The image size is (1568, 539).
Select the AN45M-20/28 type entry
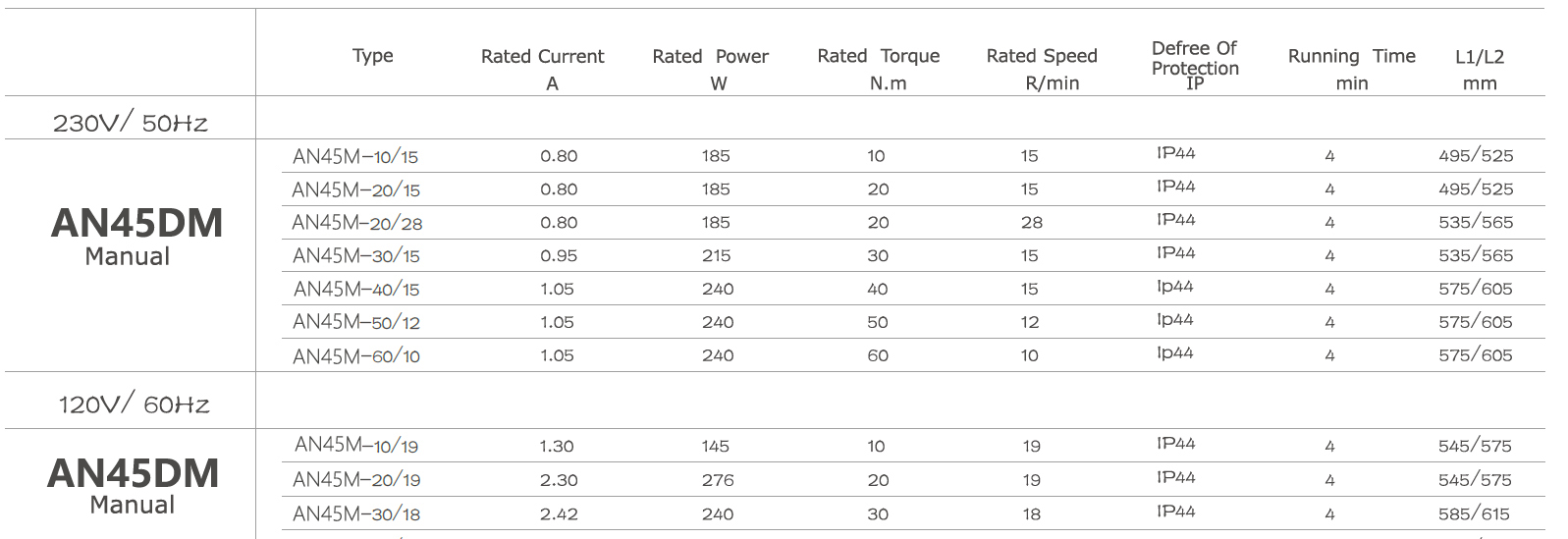click(x=357, y=223)
